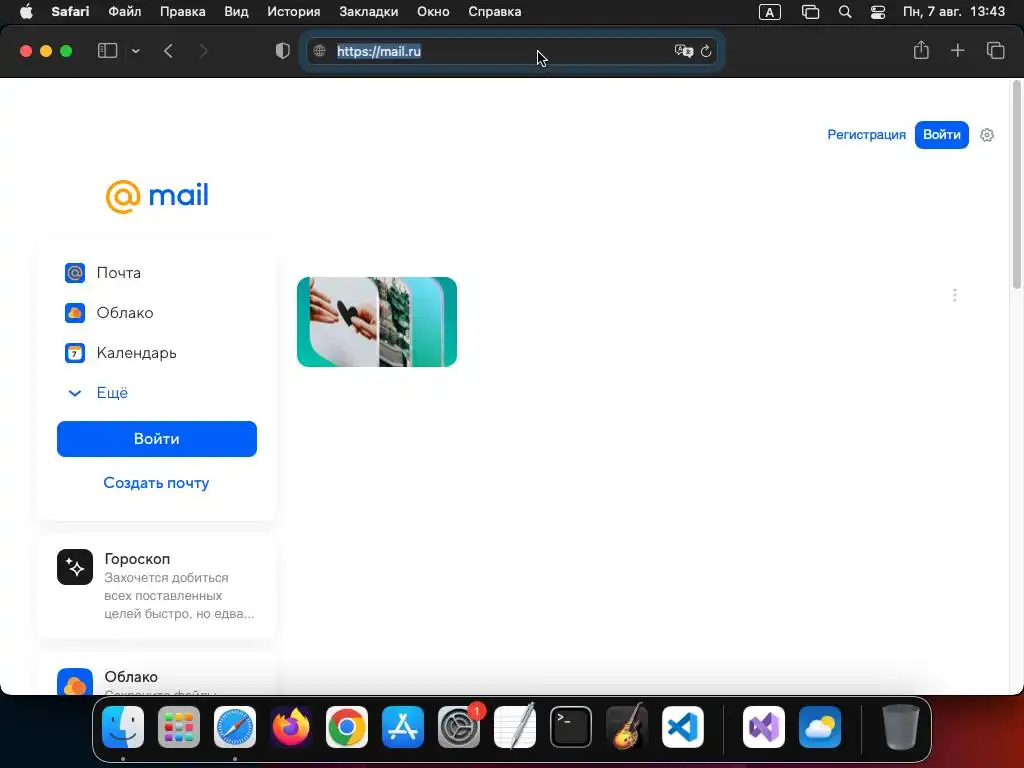Open Control Center icon
Viewport: 1024px width, 768px height.
tap(878, 12)
